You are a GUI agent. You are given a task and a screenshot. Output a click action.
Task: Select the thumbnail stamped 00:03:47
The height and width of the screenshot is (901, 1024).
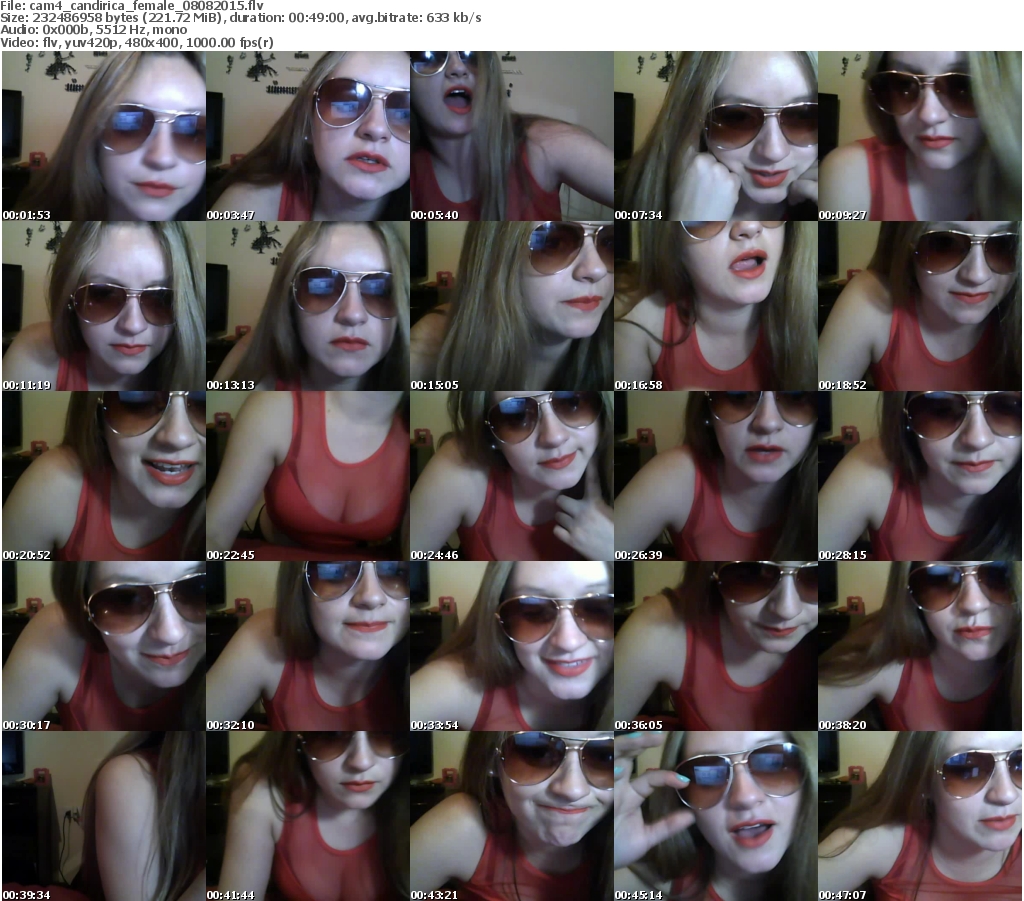pyautogui.click(x=308, y=136)
